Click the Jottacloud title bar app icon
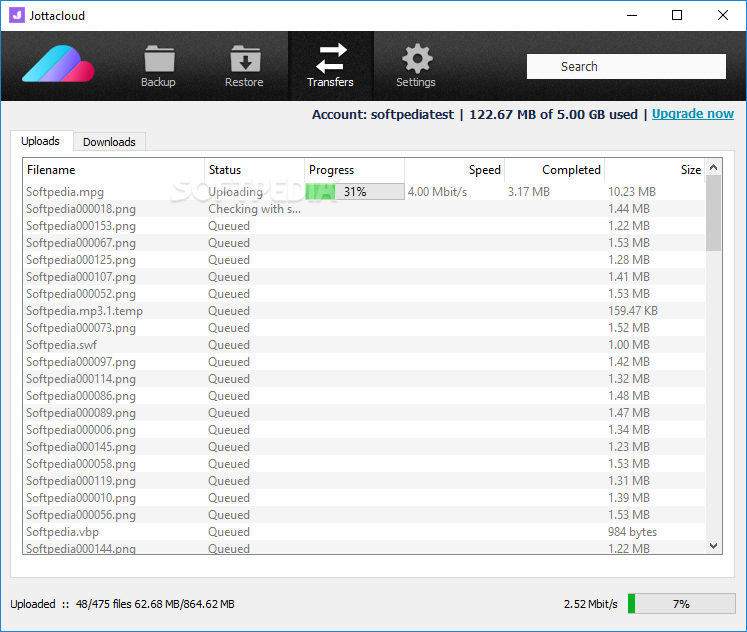Screen dimensions: 747x632 point(17,15)
